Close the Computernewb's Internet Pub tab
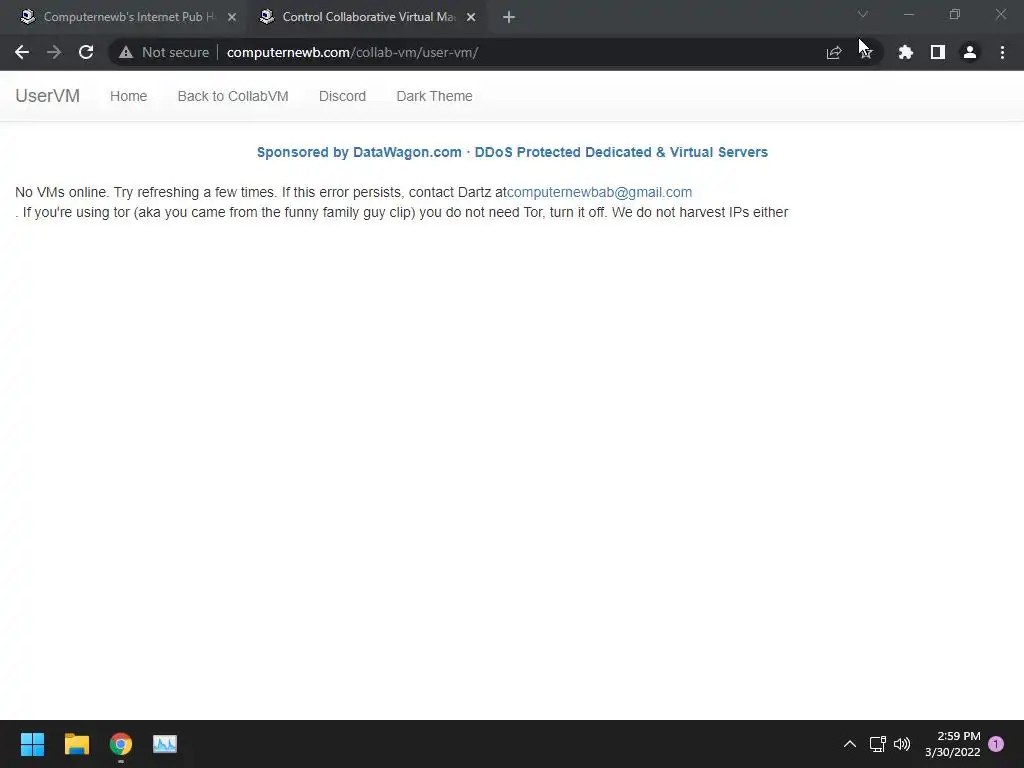 232,17
